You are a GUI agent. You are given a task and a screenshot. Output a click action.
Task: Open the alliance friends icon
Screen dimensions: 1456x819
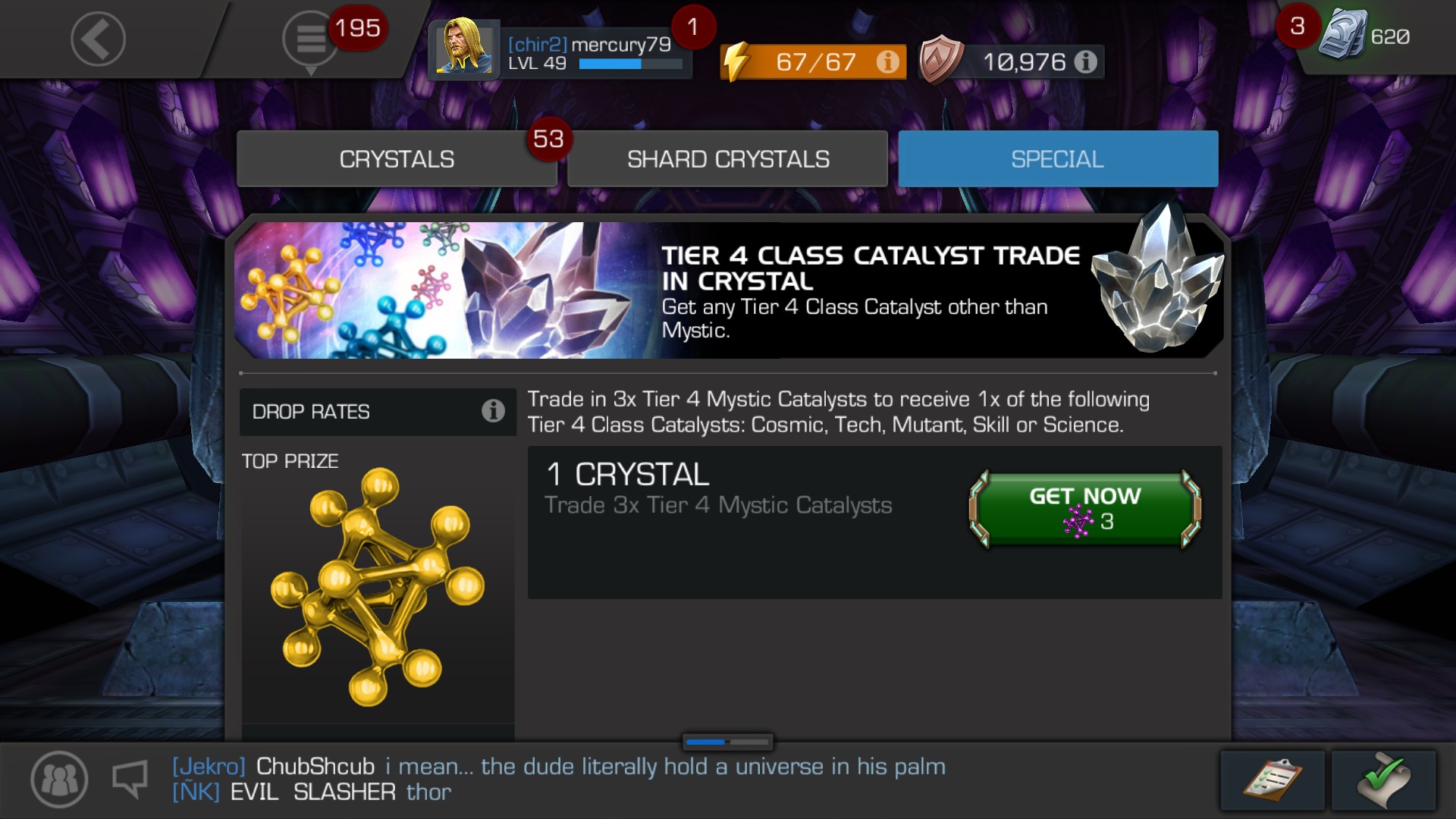59,780
